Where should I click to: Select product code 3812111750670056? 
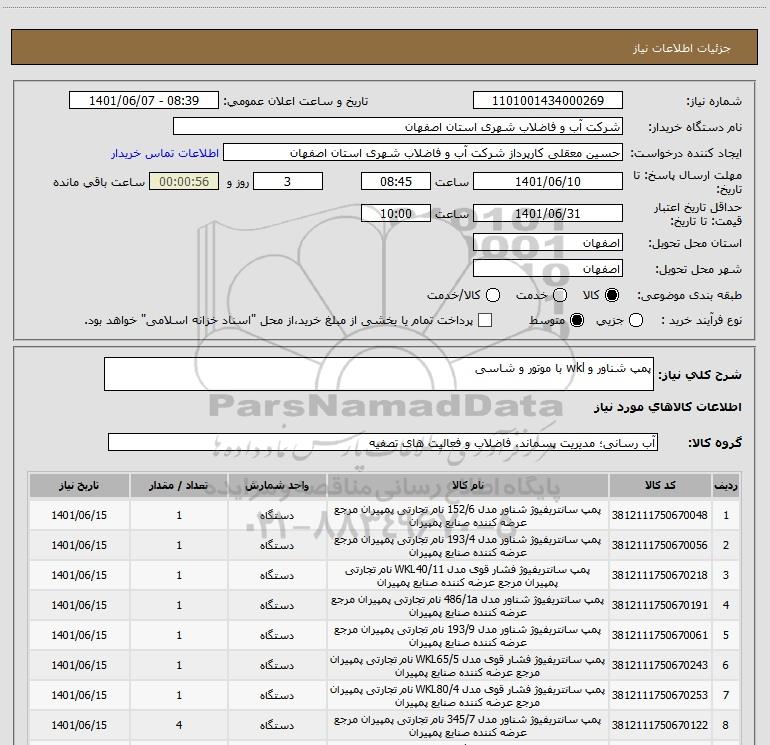(x=660, y=545)
